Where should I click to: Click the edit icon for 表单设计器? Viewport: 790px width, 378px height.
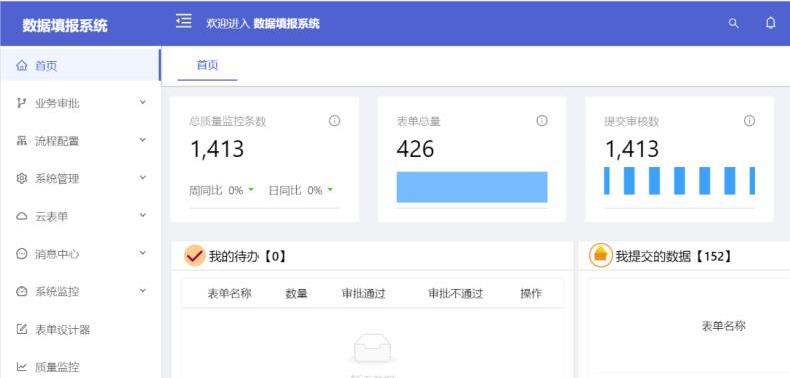coord(22,330)
